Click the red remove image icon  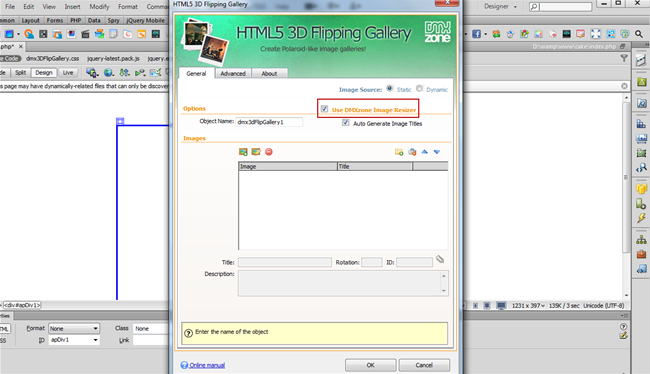tap(269, 152)
